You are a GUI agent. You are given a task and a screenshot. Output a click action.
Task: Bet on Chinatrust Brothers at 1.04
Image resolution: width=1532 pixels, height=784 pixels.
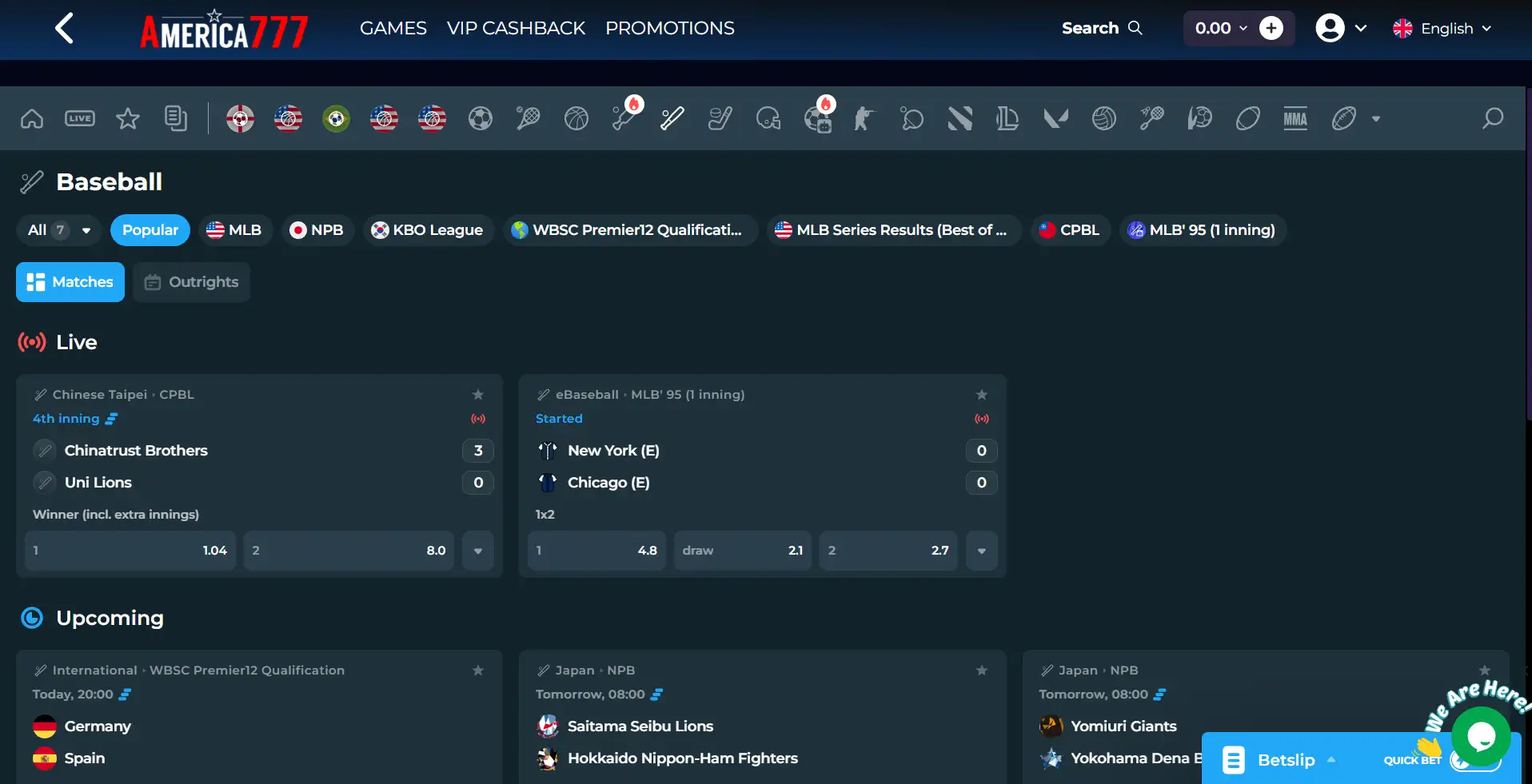pos(130,551)
